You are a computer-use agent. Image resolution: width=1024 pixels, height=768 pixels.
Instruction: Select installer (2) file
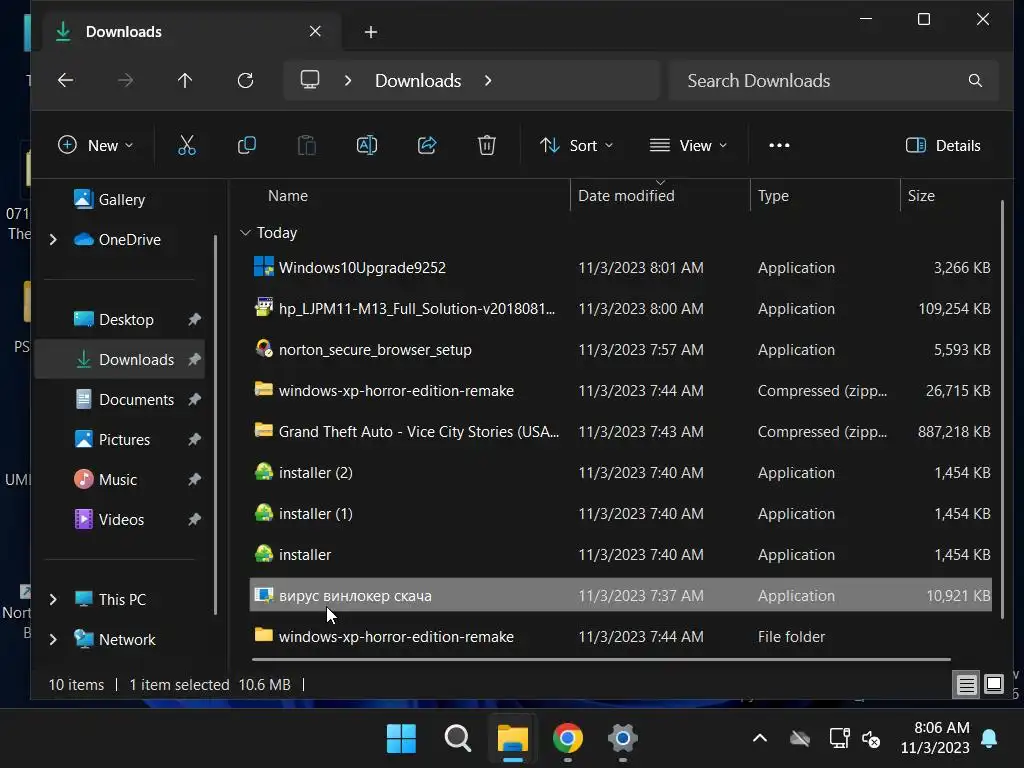(620, 472)
